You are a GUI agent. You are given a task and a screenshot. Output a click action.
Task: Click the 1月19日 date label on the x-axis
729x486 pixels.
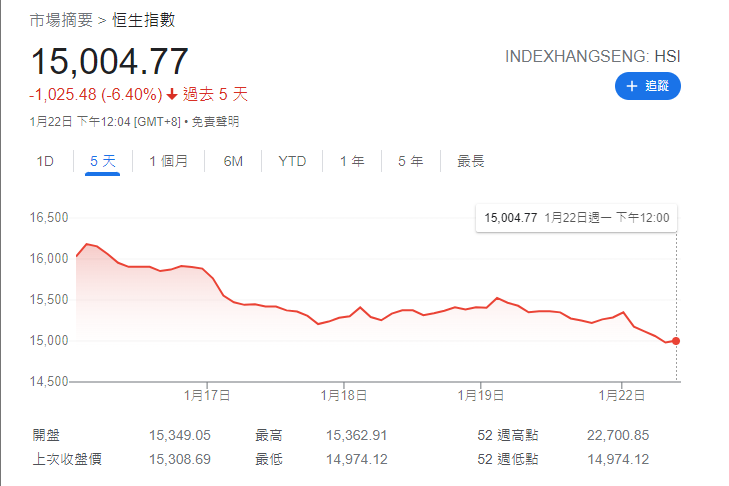point(481,395)
